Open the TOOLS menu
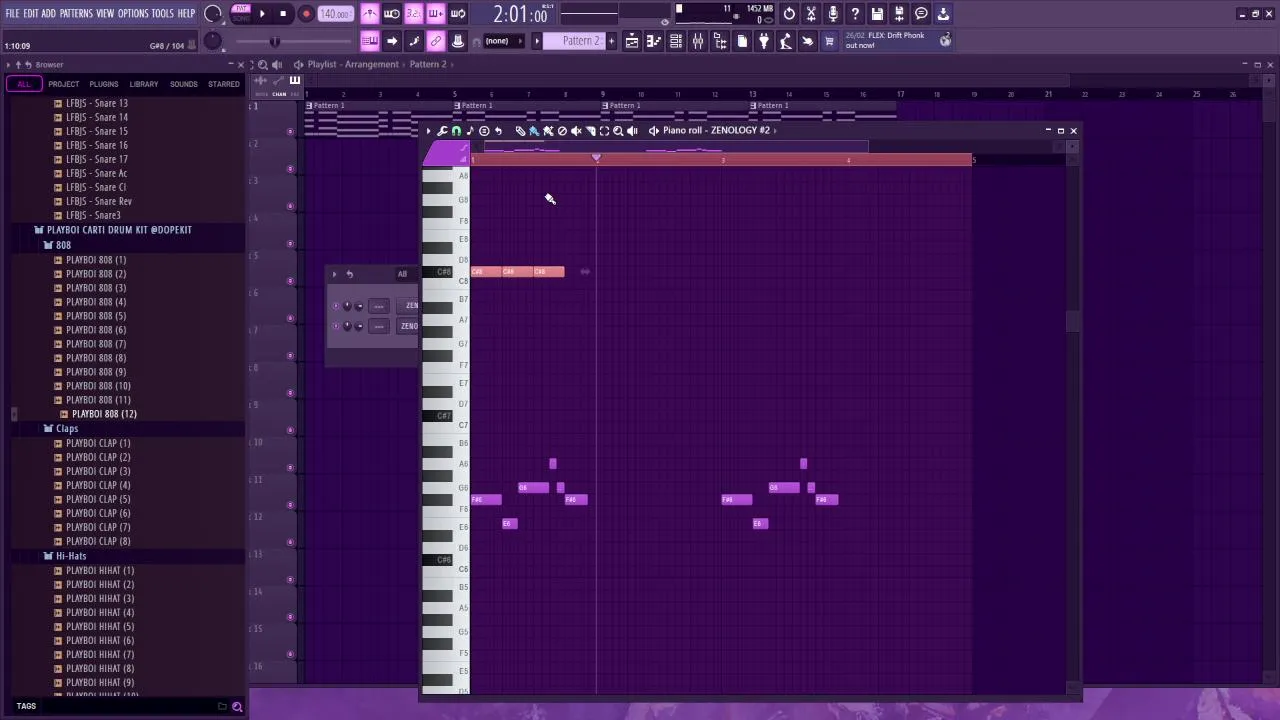1280x720 pixels. (x=163, y=14)
